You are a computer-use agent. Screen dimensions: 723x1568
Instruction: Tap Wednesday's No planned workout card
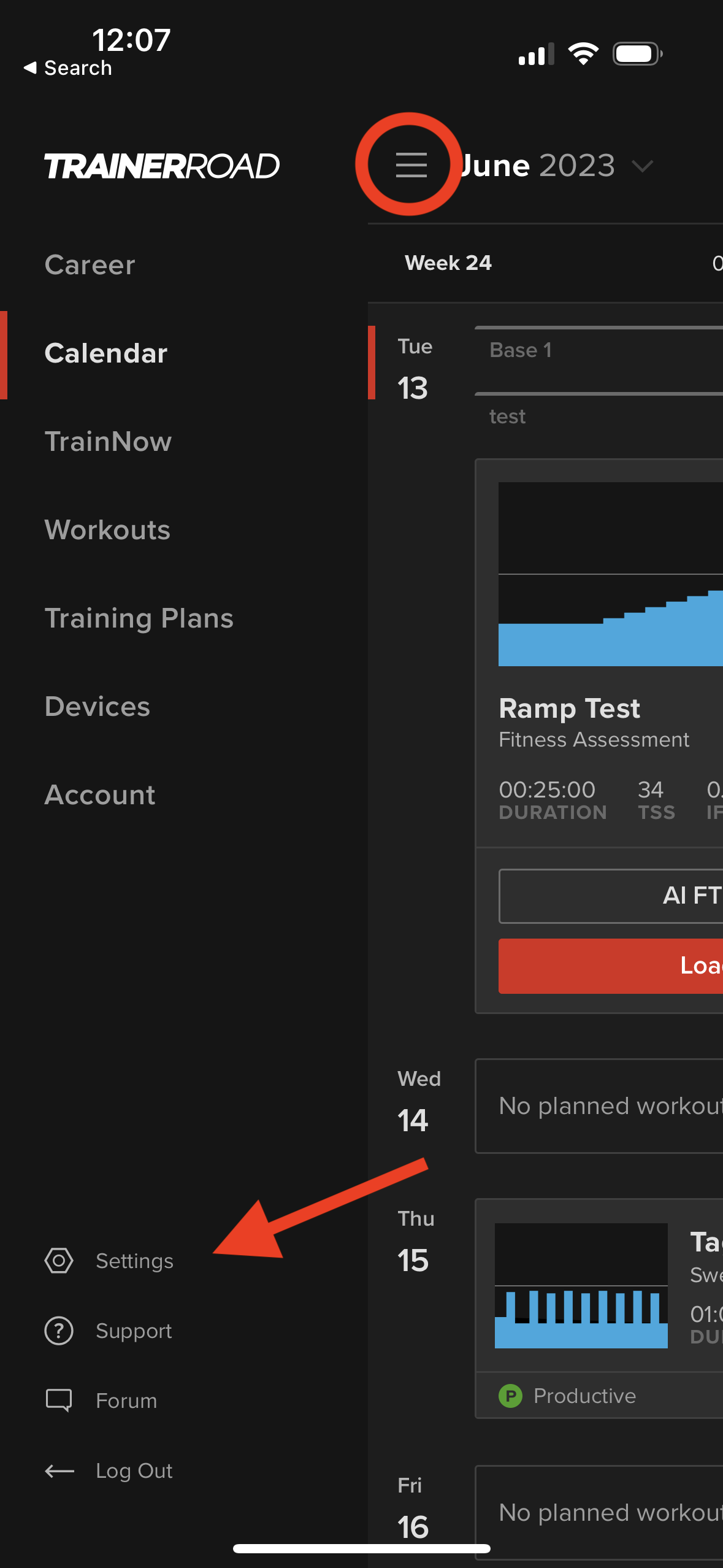tap(599, 1105)
